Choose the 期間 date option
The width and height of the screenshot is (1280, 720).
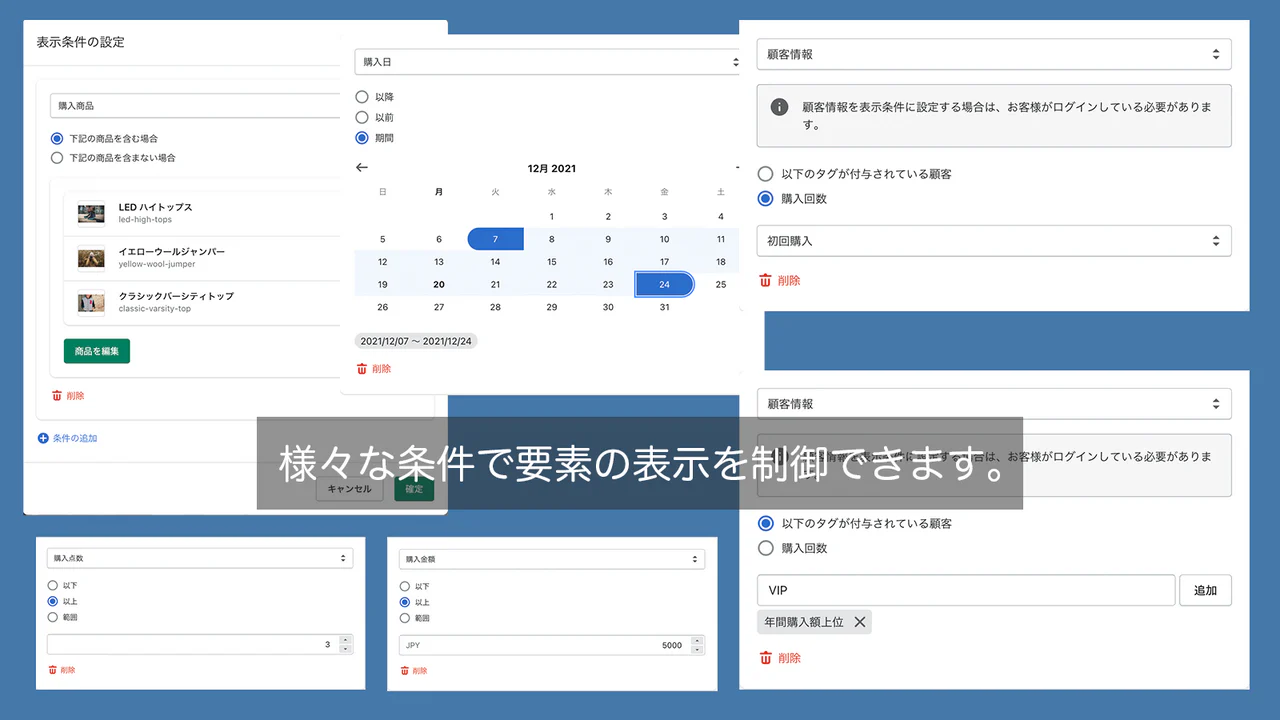coord(362,137)
